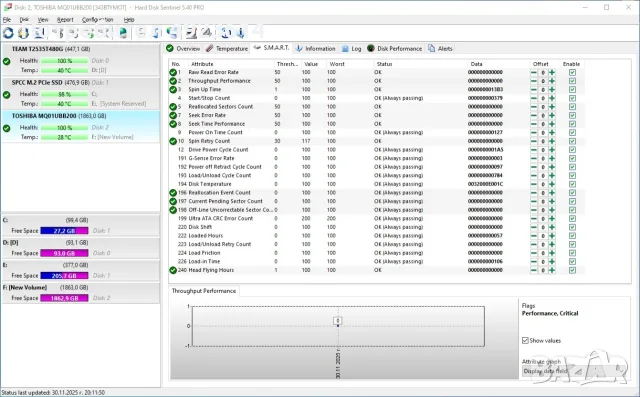
Task: Click the TOSHIBA health 100 % bar
Action: [x=64, y=128]
